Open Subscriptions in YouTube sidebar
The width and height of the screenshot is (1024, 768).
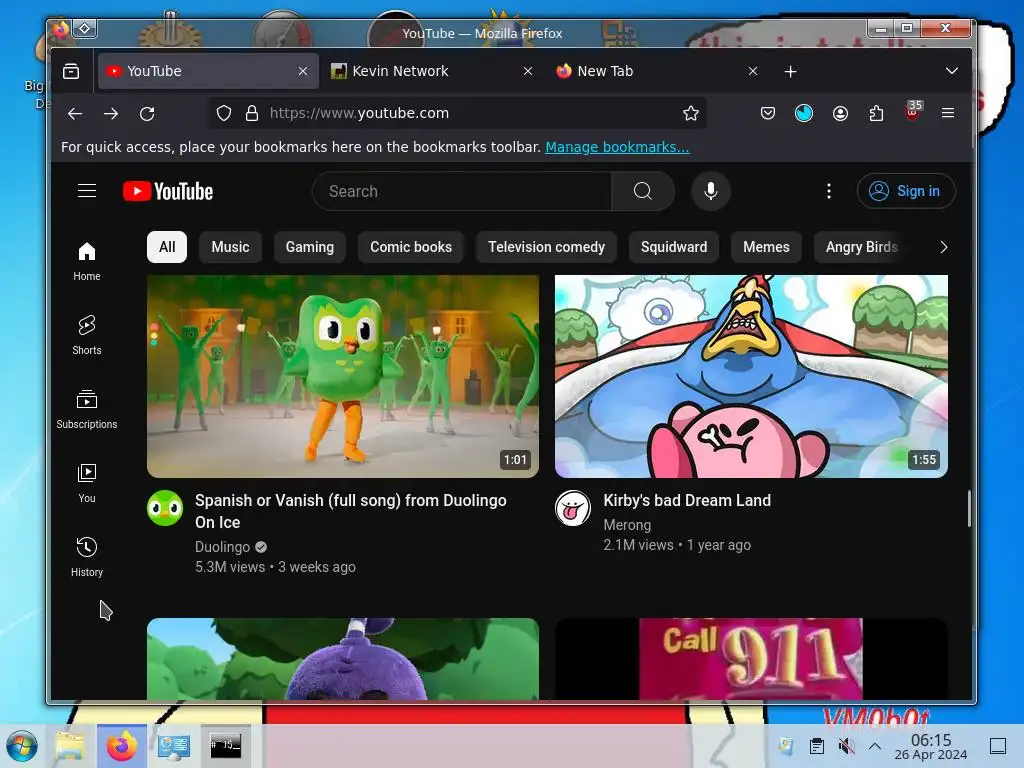(x=87, y=409)
